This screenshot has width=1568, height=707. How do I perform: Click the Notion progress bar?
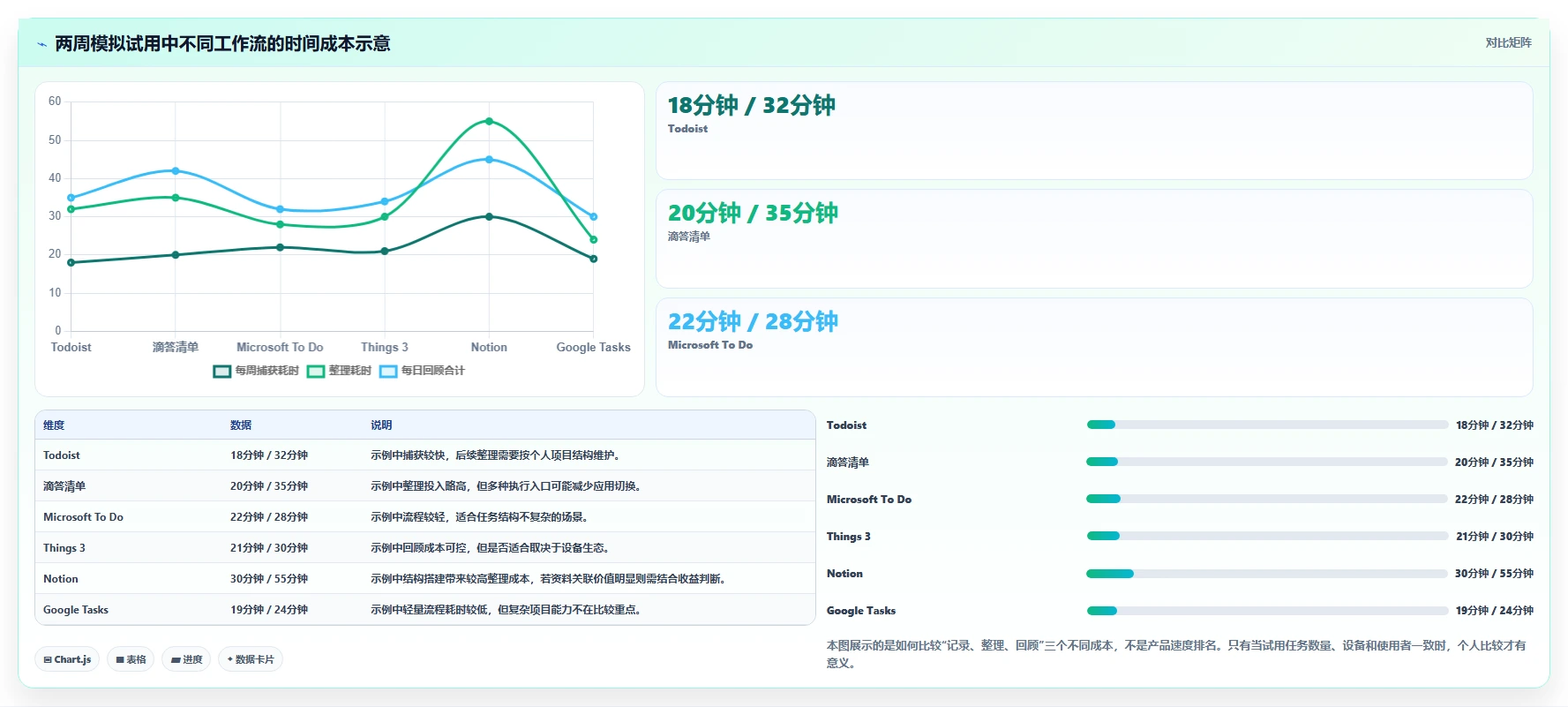[1267, 574]
